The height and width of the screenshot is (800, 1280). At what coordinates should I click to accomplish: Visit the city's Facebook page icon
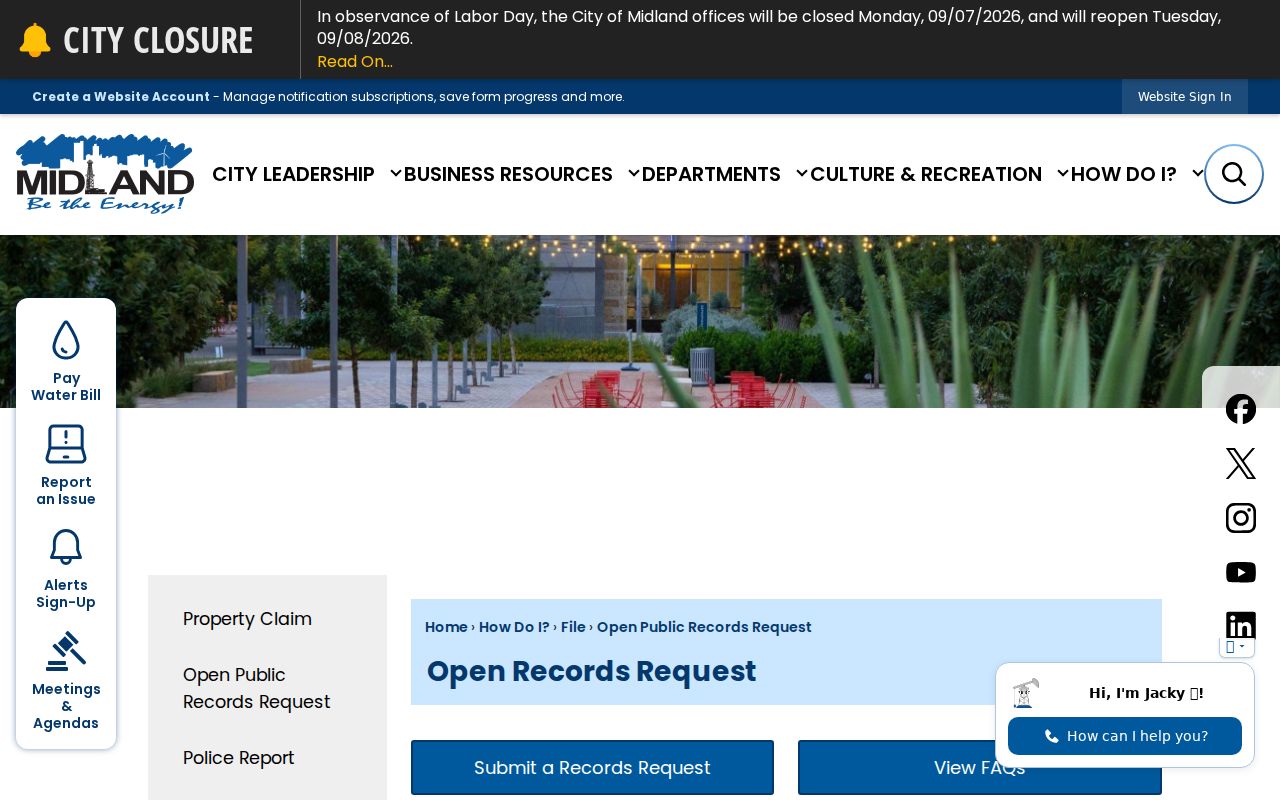point(1241,409)
